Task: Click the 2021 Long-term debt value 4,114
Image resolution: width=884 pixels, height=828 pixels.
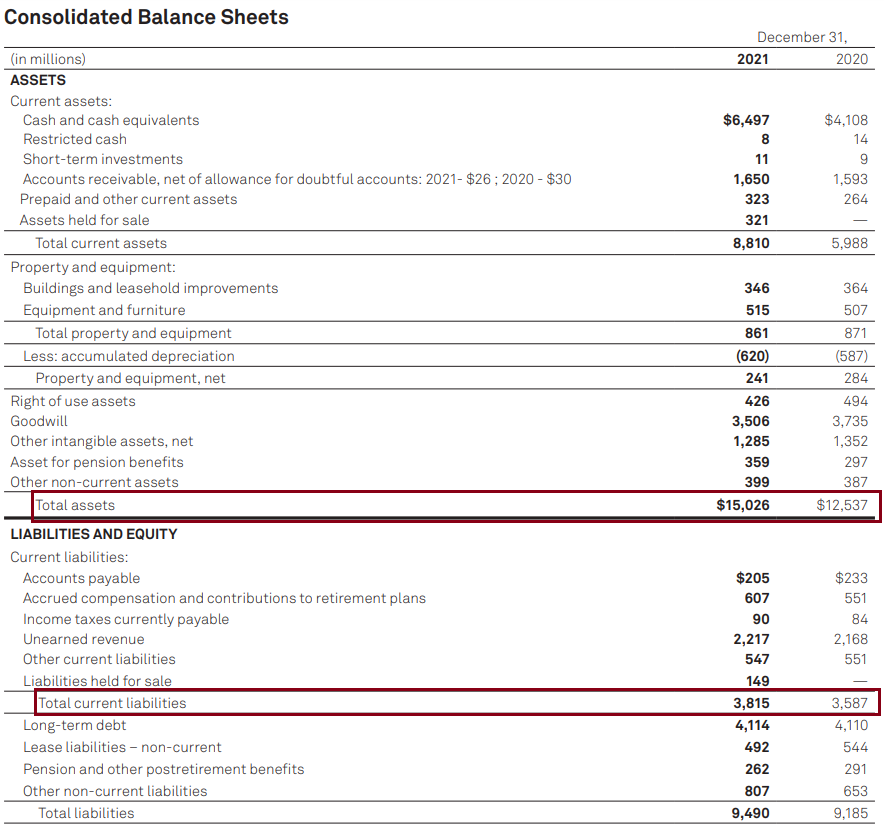Action: [751, 725]
